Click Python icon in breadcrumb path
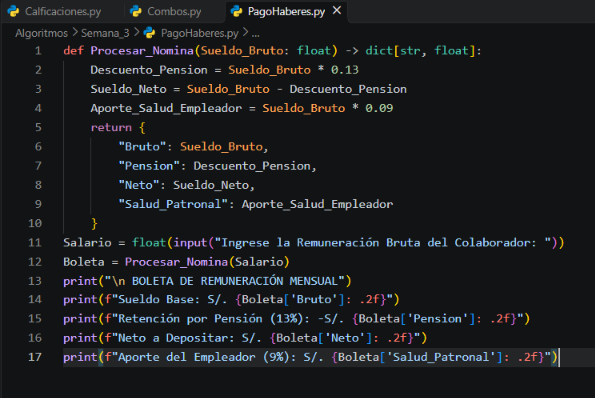The height and width of the screenshot is (398, 595). pos(150,33)
